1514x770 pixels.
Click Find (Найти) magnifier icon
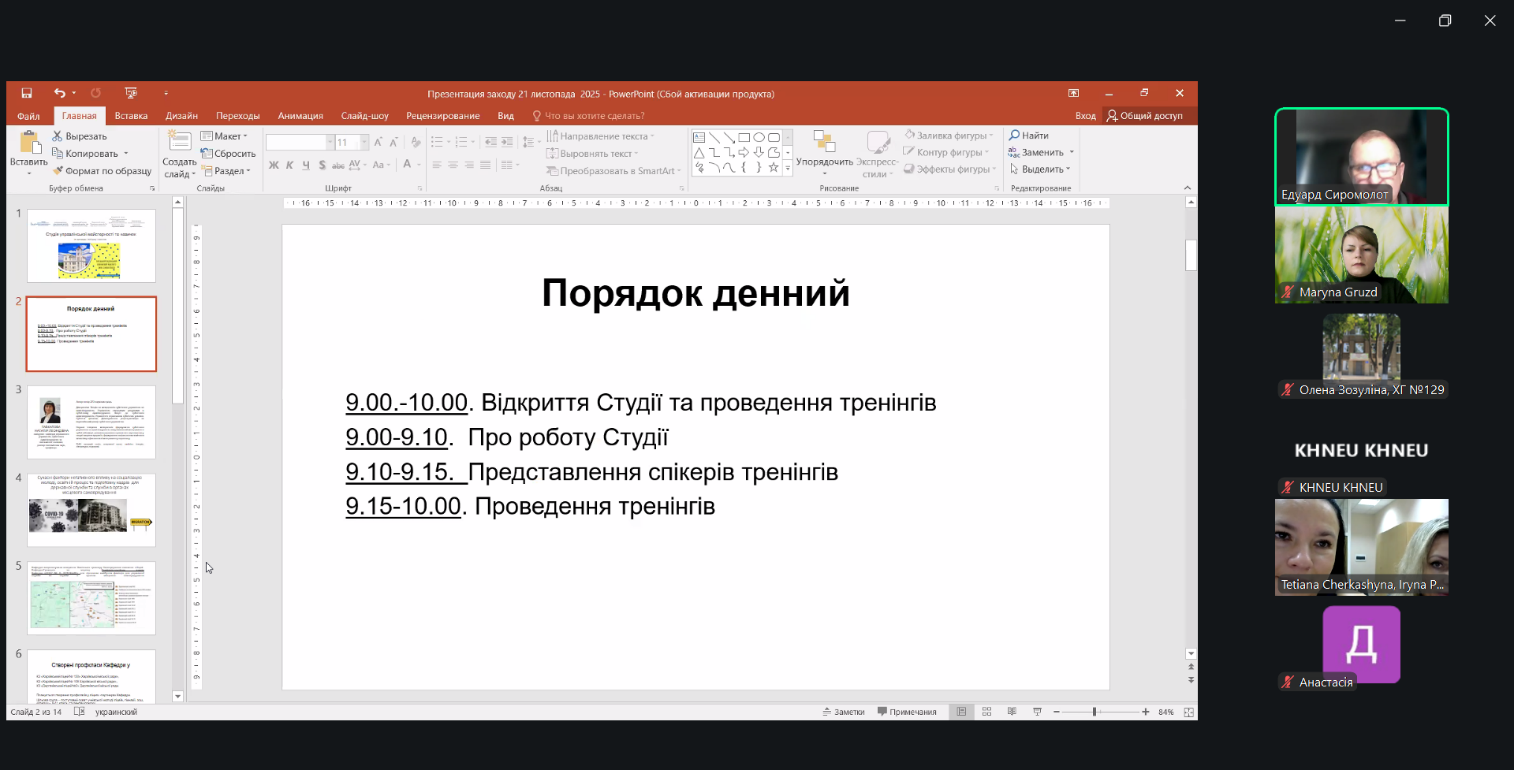pyautogui.click(x=1014, y=136)
